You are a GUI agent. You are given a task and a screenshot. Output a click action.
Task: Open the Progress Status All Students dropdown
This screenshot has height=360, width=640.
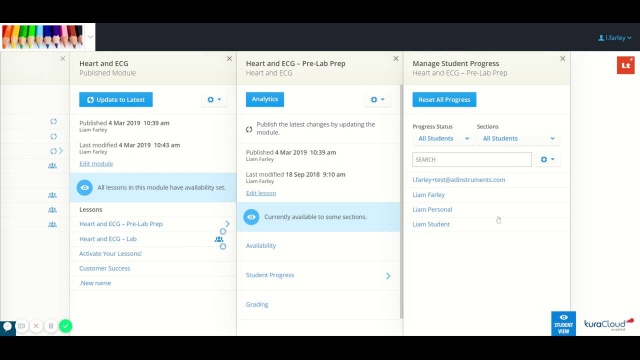(x=443, y=138)
